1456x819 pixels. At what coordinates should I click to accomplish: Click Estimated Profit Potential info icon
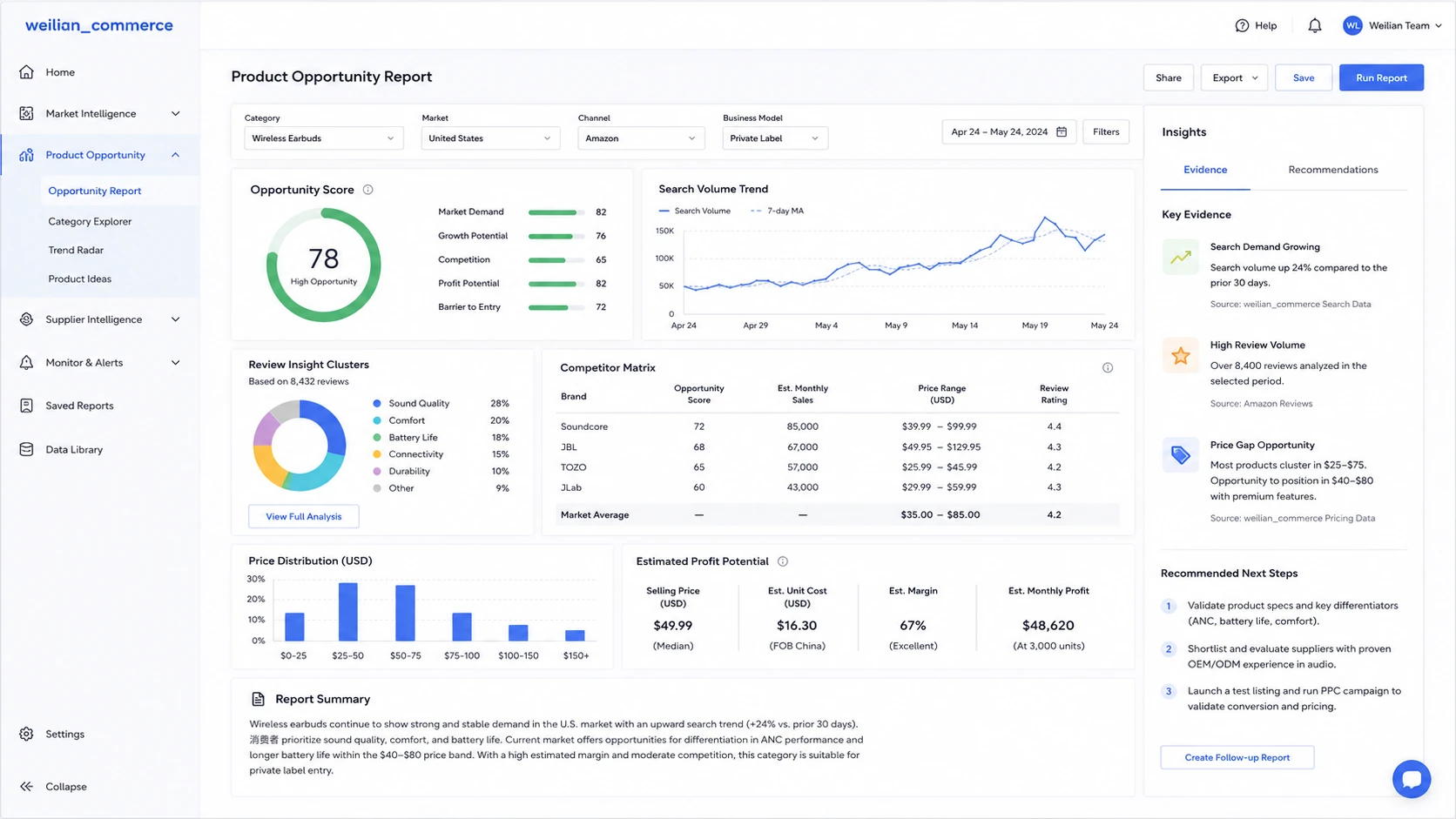pyautogui.click(x=783, y=561)
